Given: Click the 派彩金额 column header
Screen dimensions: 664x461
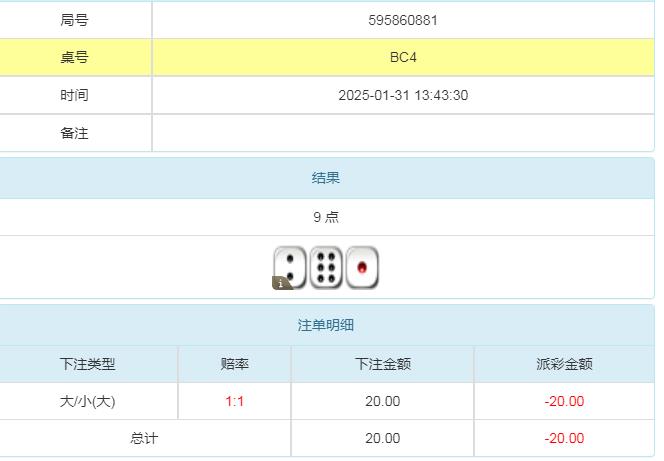Looking at the screenshot, I should tap(564, 364).
